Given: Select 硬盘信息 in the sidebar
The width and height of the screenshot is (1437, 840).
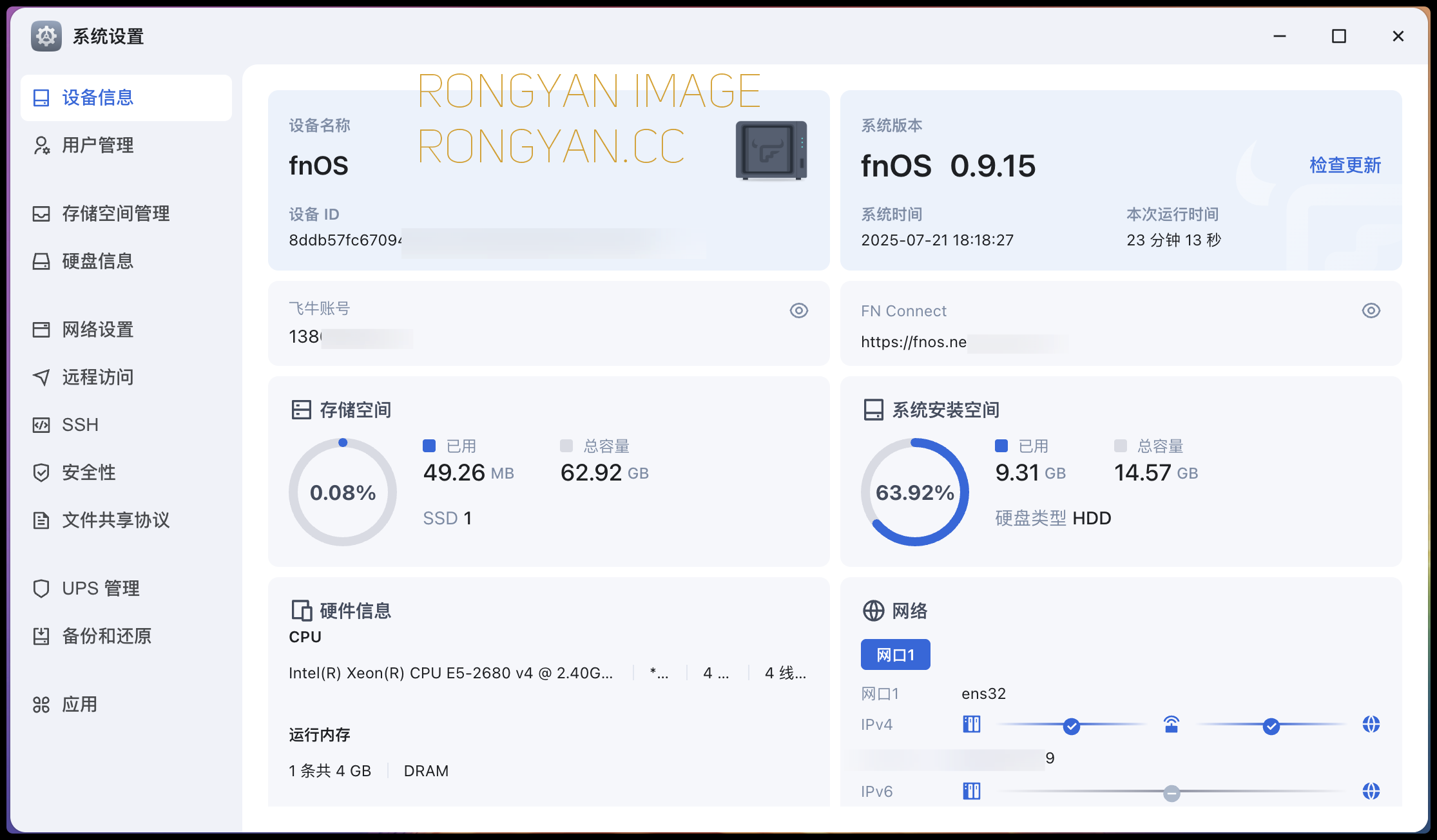Looking at the screenshot, I should coord(126,262).
